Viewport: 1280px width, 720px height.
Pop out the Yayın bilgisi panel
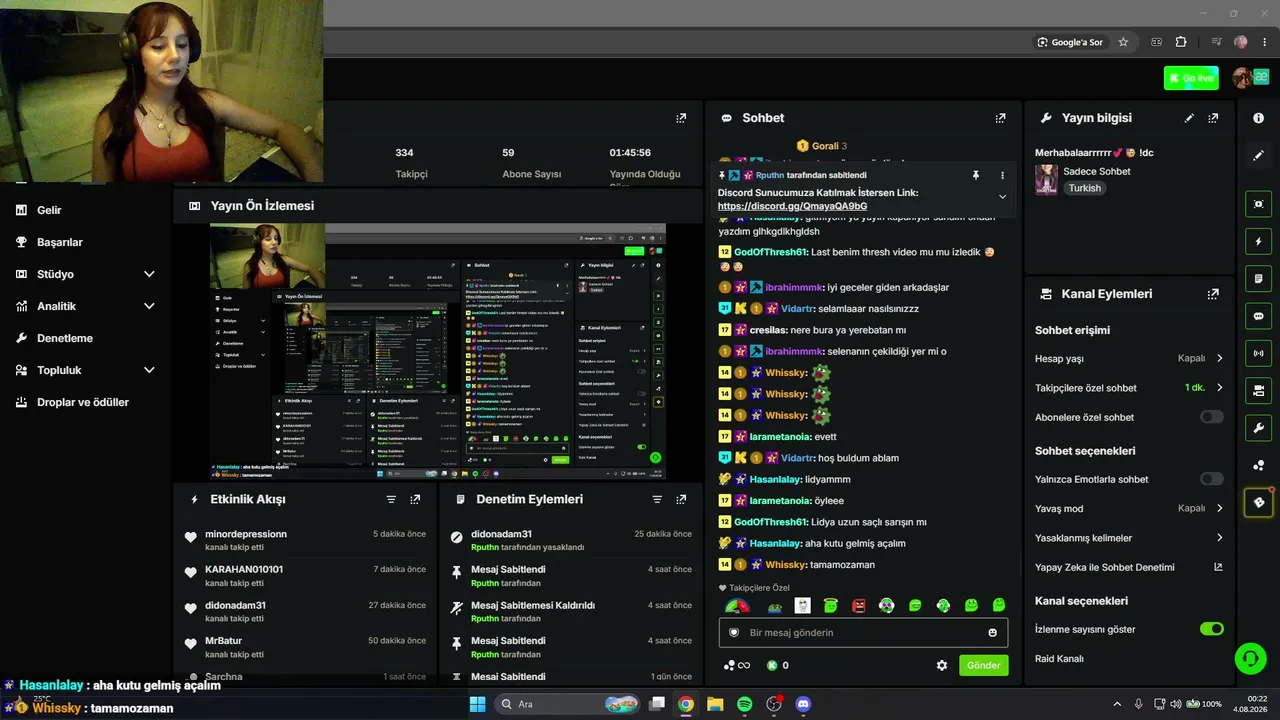click(1213, 118)
